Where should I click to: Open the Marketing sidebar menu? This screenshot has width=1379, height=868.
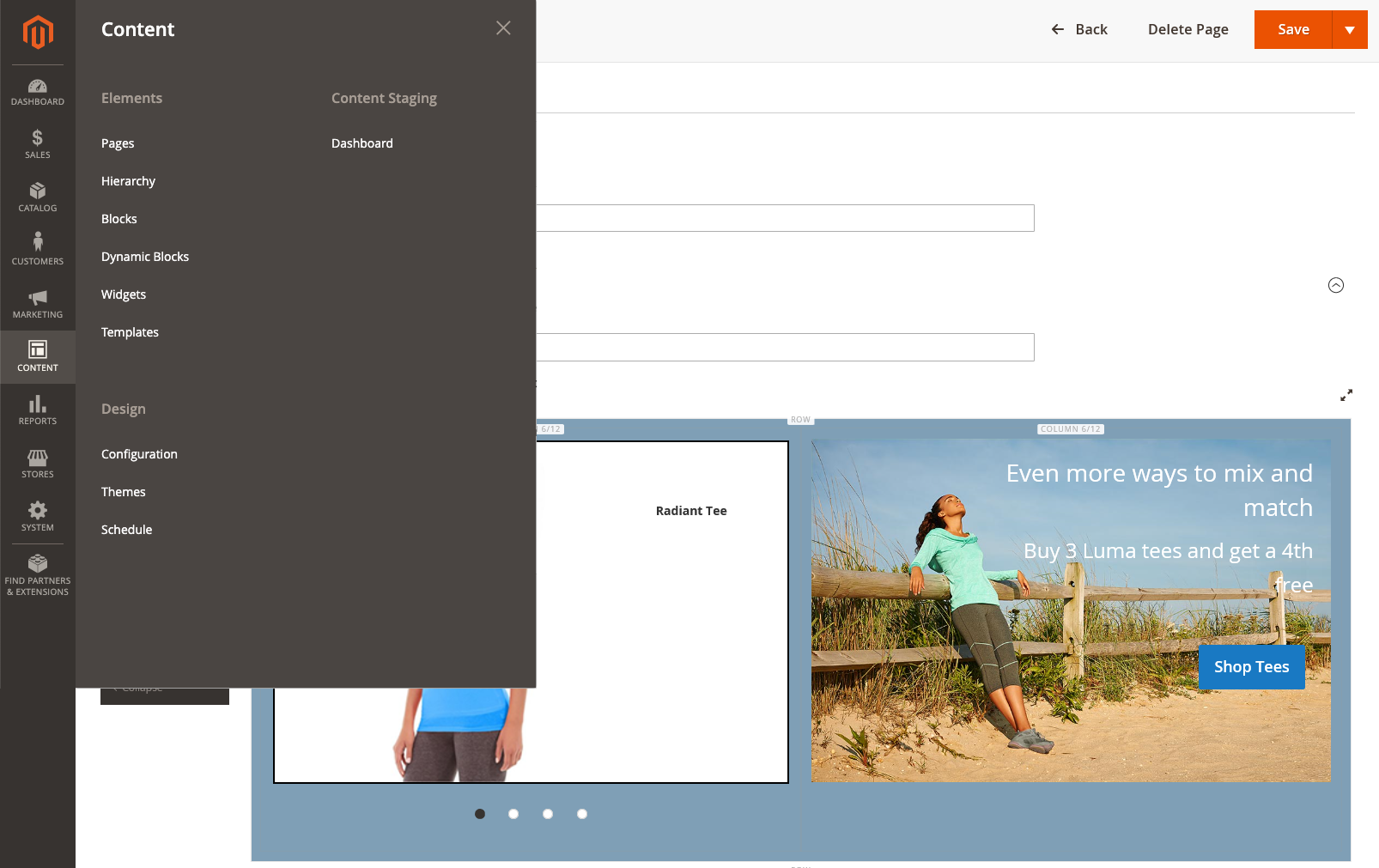(38, 304)
